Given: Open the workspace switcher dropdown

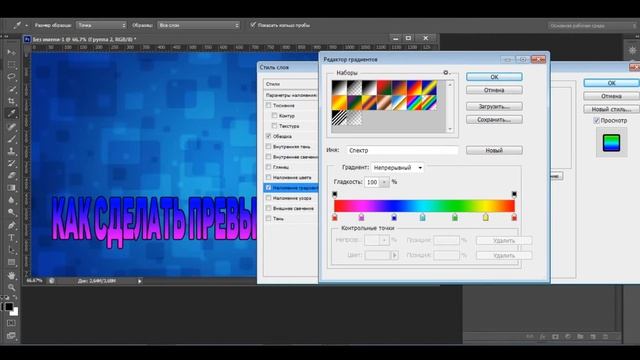Looking at the screenshot, I should point(592,26).
